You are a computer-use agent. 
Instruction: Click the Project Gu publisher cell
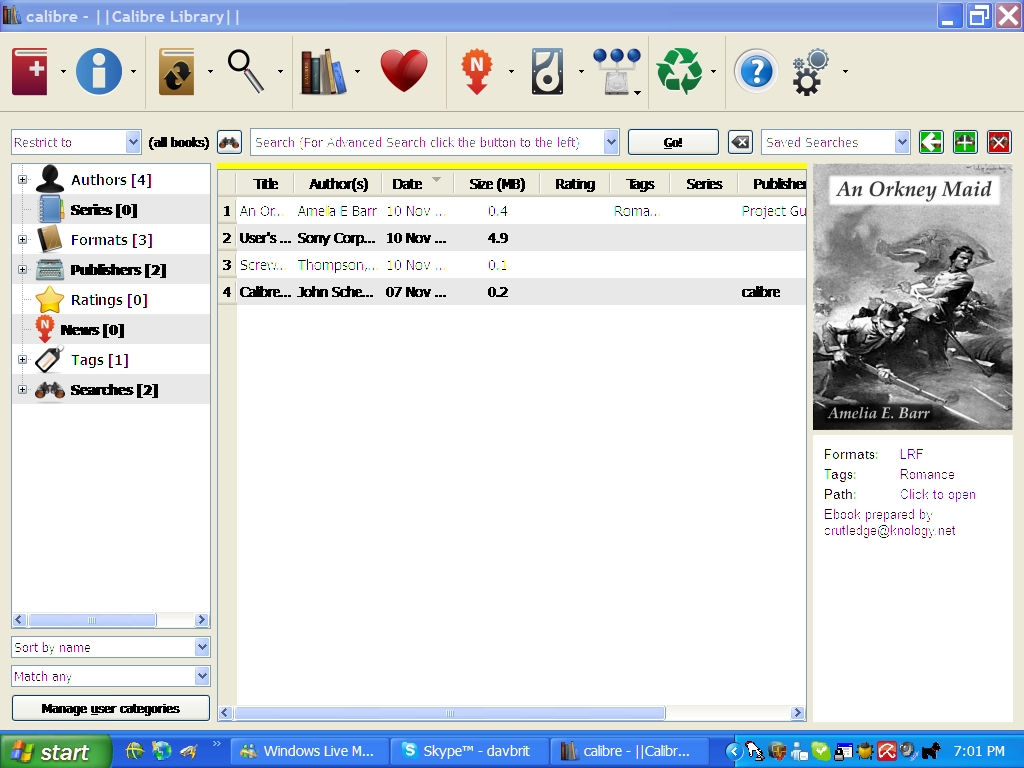tap(773, 211)
